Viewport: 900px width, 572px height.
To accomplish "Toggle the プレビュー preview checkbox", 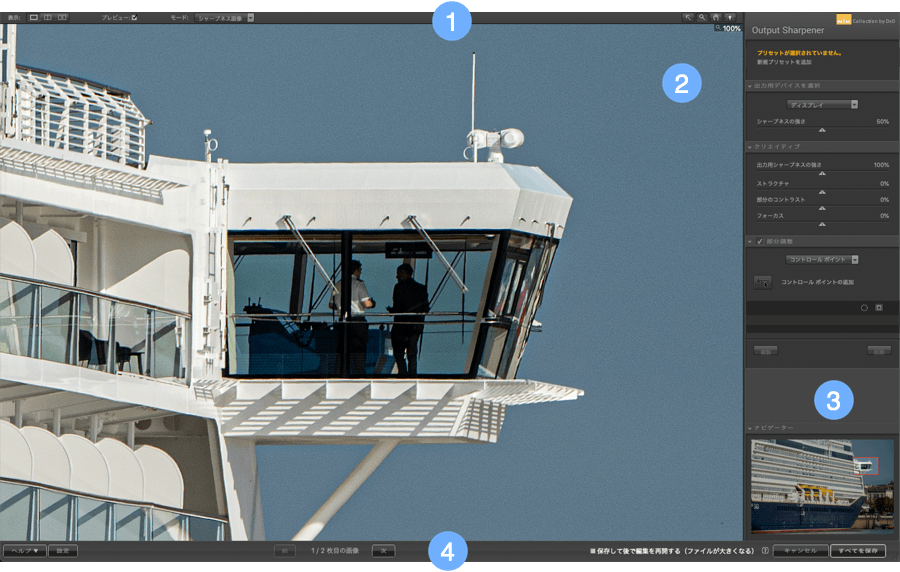I will 134,18.
